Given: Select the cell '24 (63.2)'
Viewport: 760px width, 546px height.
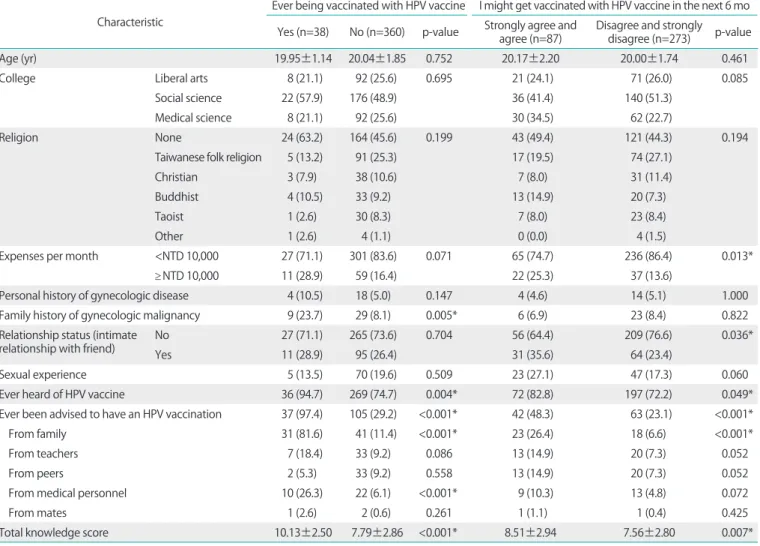Looking at the screenshot, I should (x=302, y=138).
